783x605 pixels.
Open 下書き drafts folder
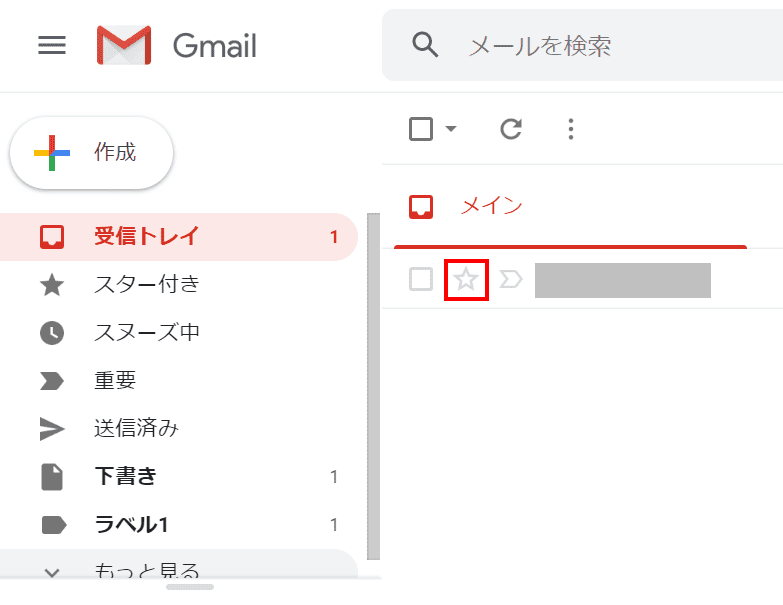tap(179, 476)
